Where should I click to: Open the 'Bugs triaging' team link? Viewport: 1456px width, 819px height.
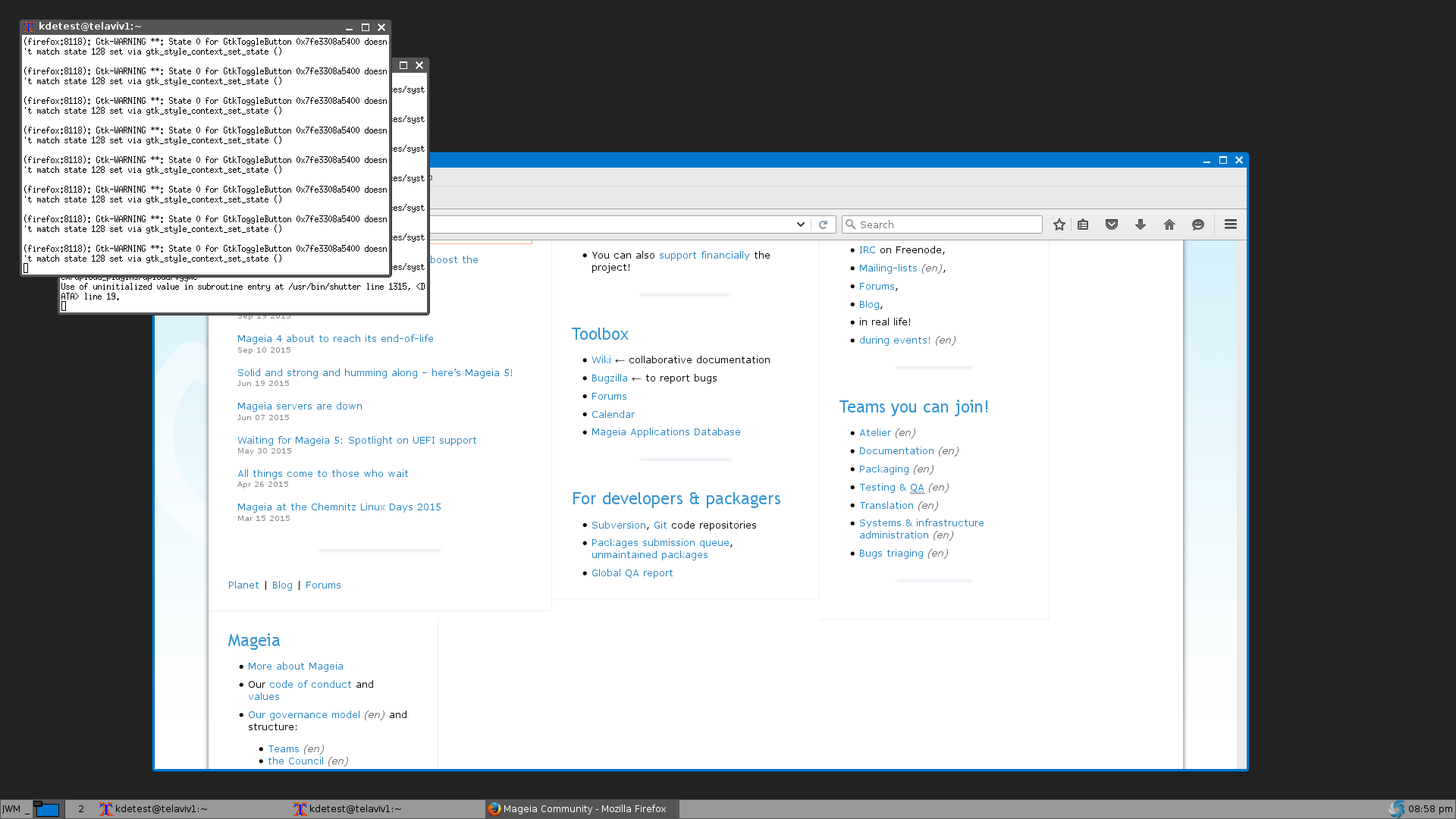click(891, 553)
